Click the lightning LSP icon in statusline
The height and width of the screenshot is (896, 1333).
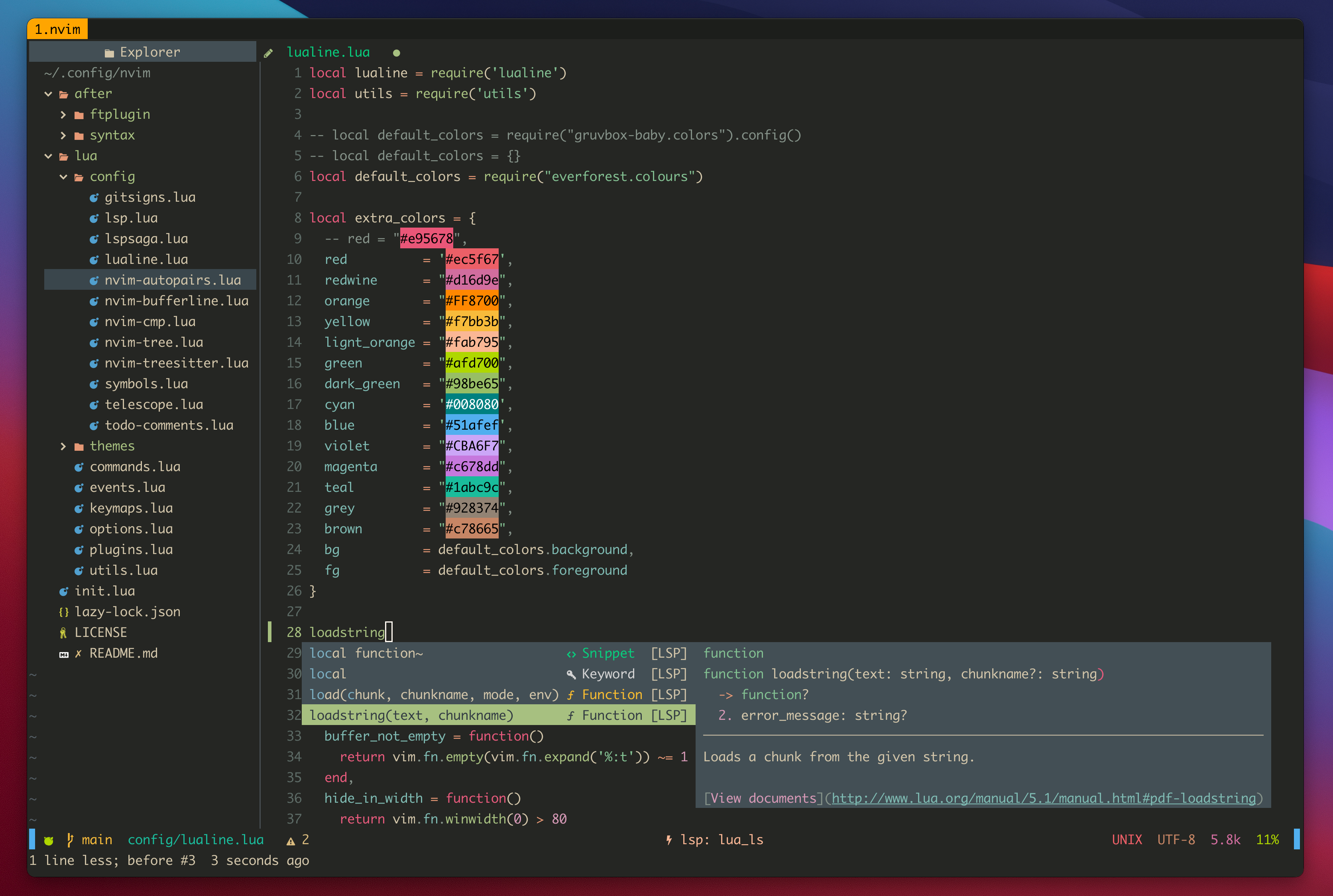point(668,839)
